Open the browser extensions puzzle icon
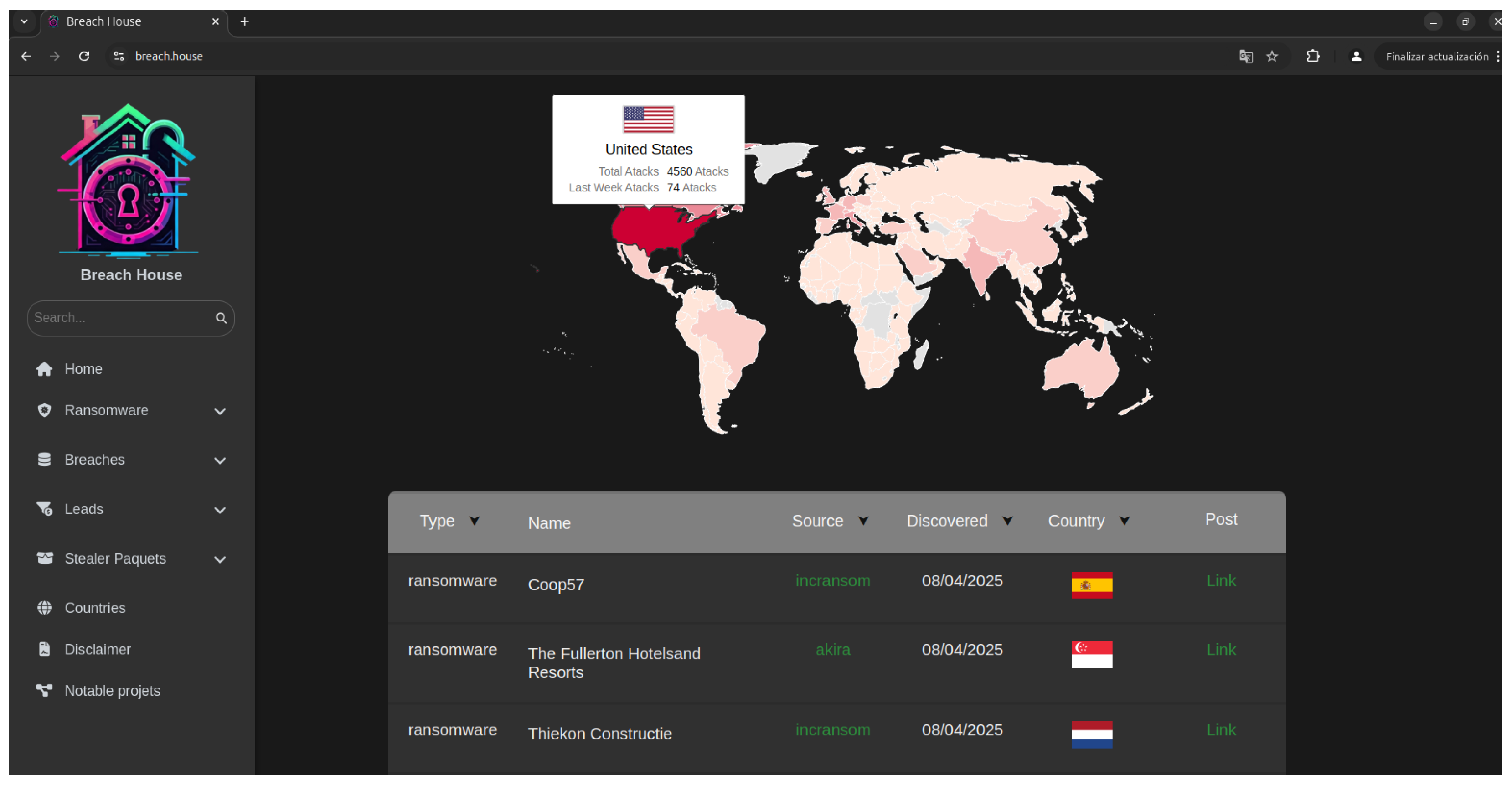This screenshot has width=1512, height=786. pyautogui.click(x=1312, y=57)
